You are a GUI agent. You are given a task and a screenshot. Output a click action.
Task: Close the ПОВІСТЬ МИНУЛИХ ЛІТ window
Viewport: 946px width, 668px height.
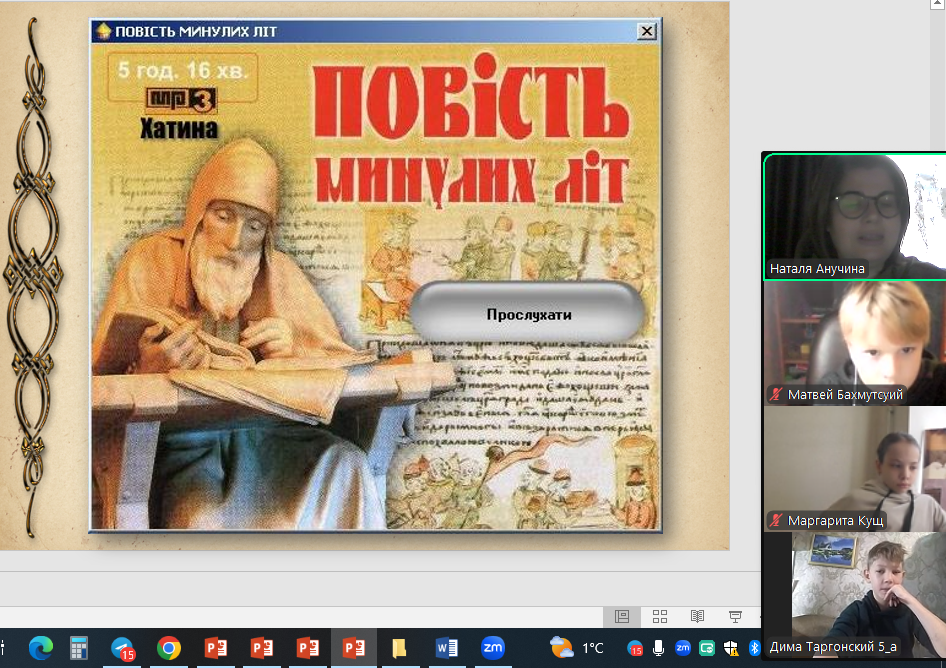647,31
